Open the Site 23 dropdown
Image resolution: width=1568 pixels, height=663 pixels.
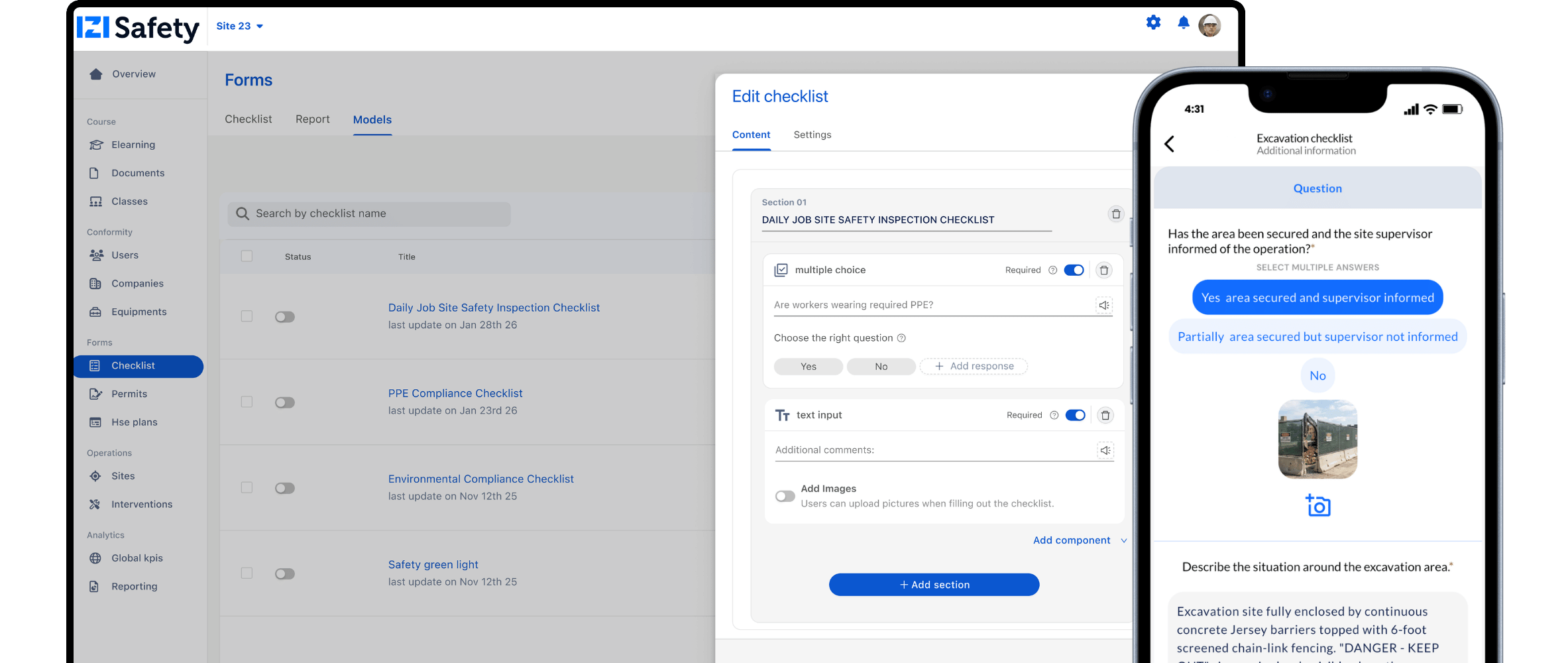(239, 26)
